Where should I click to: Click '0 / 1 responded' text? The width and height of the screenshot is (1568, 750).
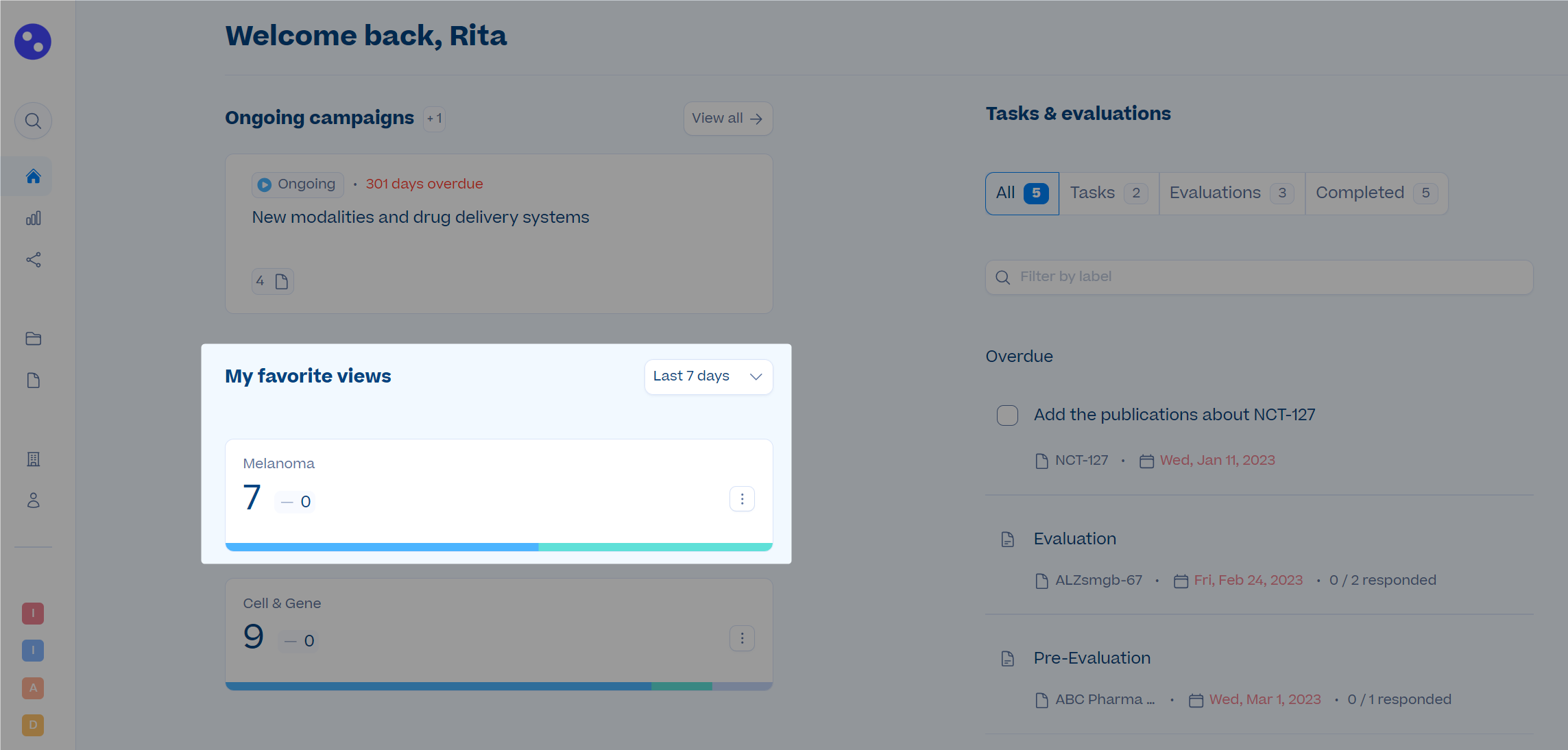[x=1399, y=699]
